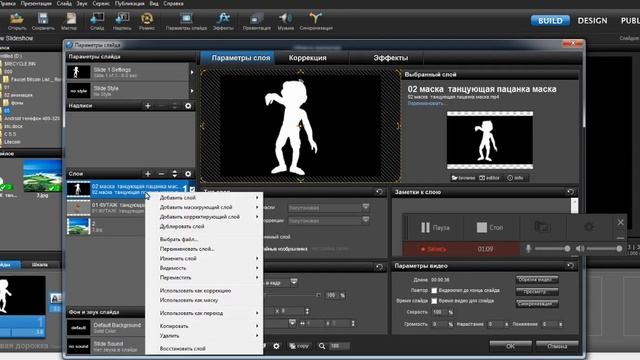Click the Стоп recorder button
The image size is (640, 360).
(x=490, y=227)
